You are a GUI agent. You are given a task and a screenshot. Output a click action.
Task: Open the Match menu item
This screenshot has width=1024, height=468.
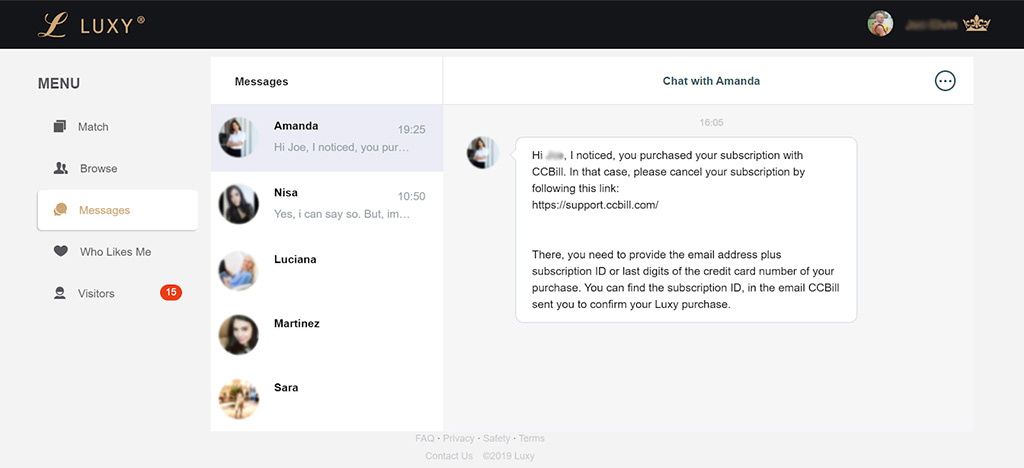(93, 127)
